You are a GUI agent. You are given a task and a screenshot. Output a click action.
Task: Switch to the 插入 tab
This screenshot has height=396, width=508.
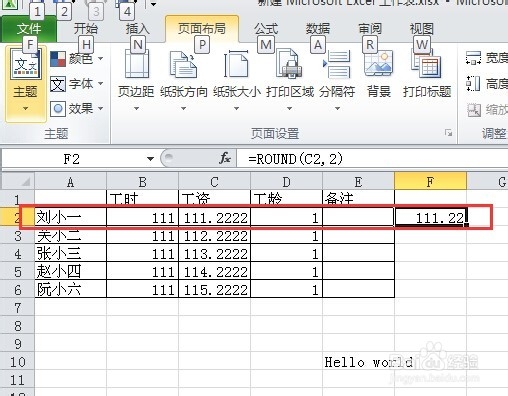point(137,29)
